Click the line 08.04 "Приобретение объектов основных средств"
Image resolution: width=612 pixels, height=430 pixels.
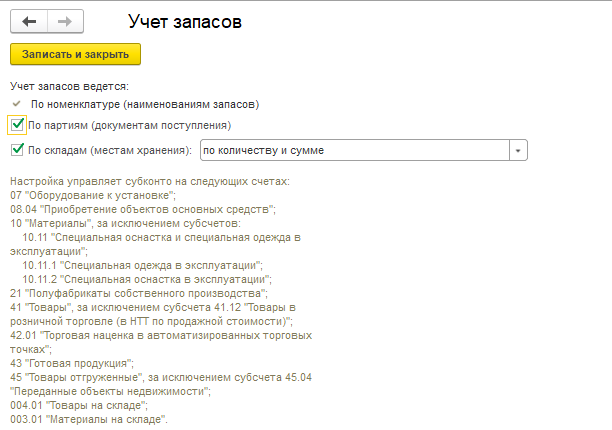tap(143, 210)
